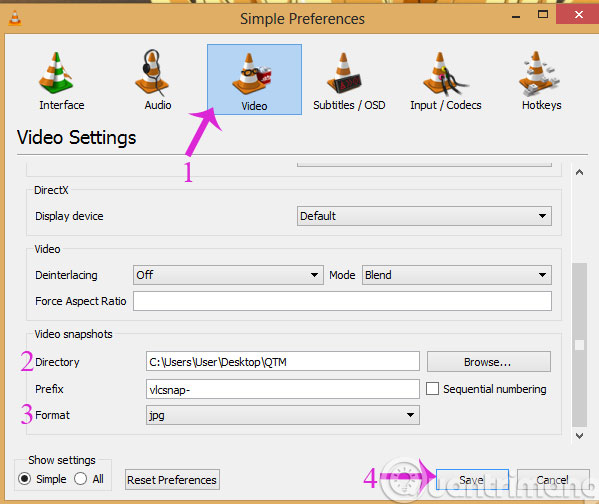599x504 pixels.
Task: Click the settings vertical scrollbar down arrow
Action: pos(580,436)
